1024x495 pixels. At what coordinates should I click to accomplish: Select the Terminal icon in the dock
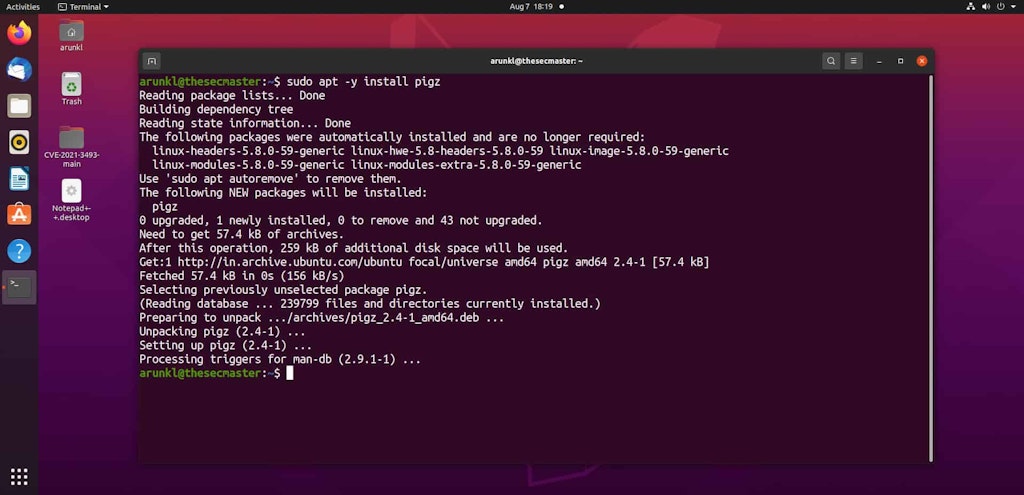[19, 287]
